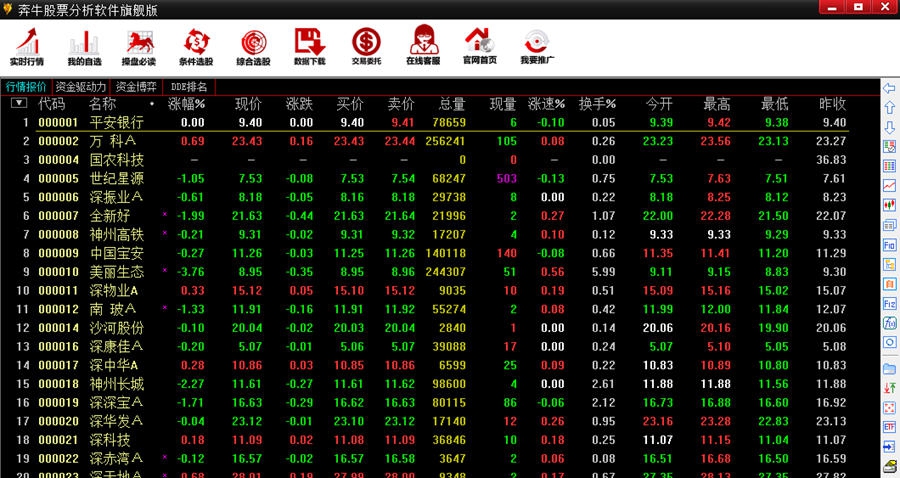Select the 深振业A stock name

(x=116, y=197)
